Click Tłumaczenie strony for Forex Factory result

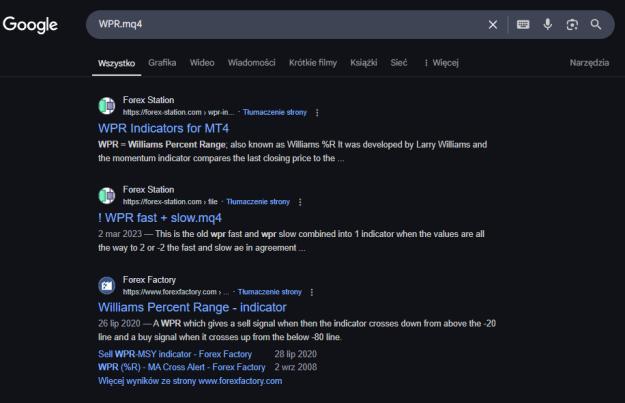click(x=270, y=292)
